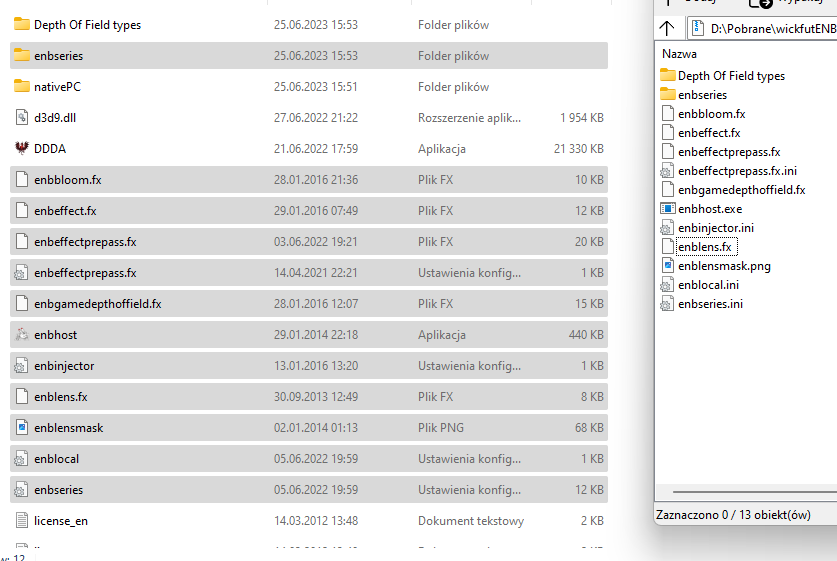Image resolution: width=837 pixels, height=561 pixels.
Task: Click the enbinjector config gear icon in Explorer
Action: click(x=21, y=366)
